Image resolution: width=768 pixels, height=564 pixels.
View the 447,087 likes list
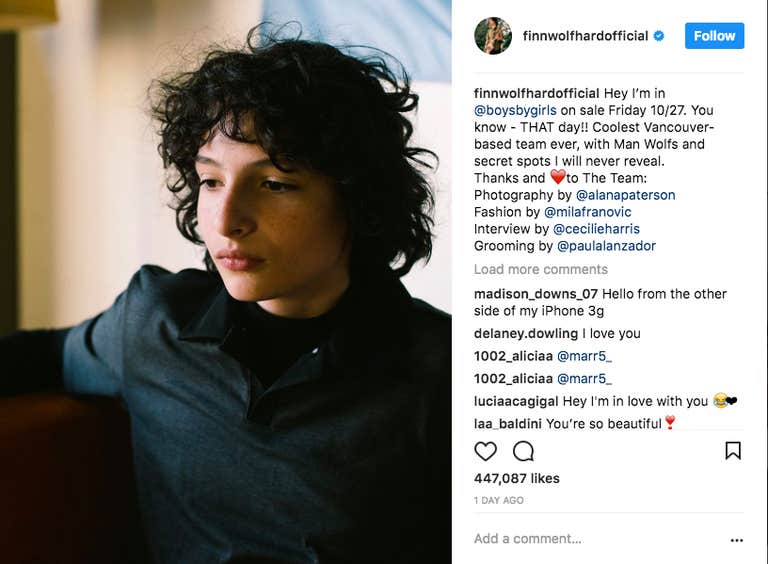pyautogui.click(x=517, y=479)
